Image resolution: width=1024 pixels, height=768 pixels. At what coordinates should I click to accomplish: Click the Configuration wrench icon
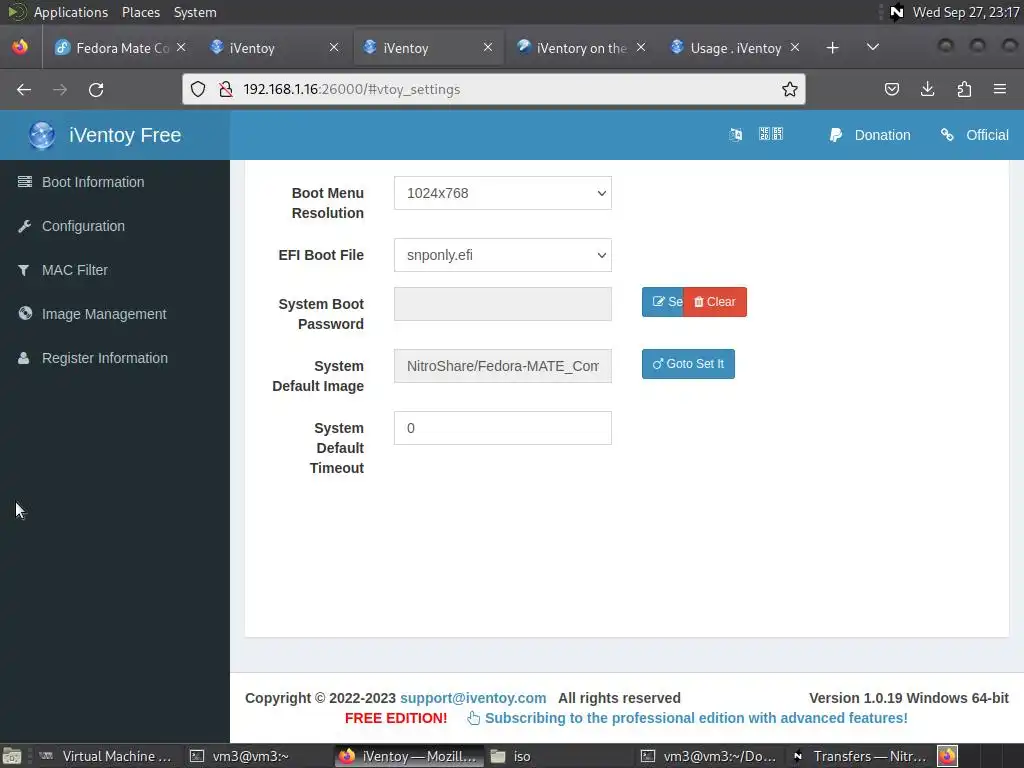click(x=25, y=226)
